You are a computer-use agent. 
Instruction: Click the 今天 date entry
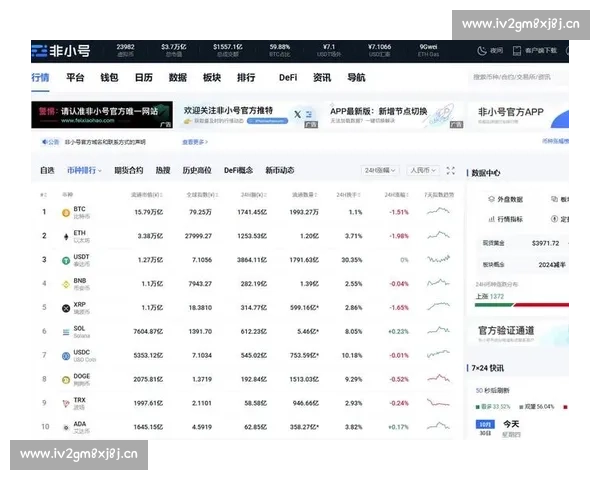point(511,424)
